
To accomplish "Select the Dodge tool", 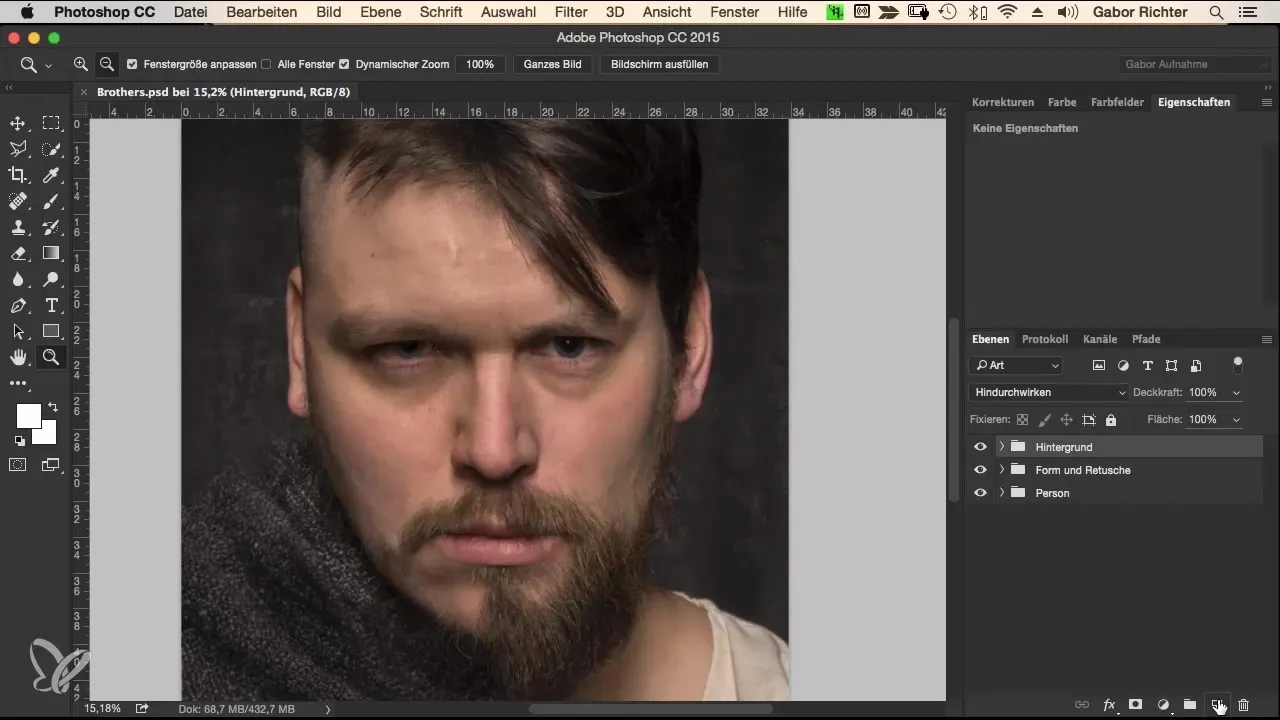I will [51, 279].
